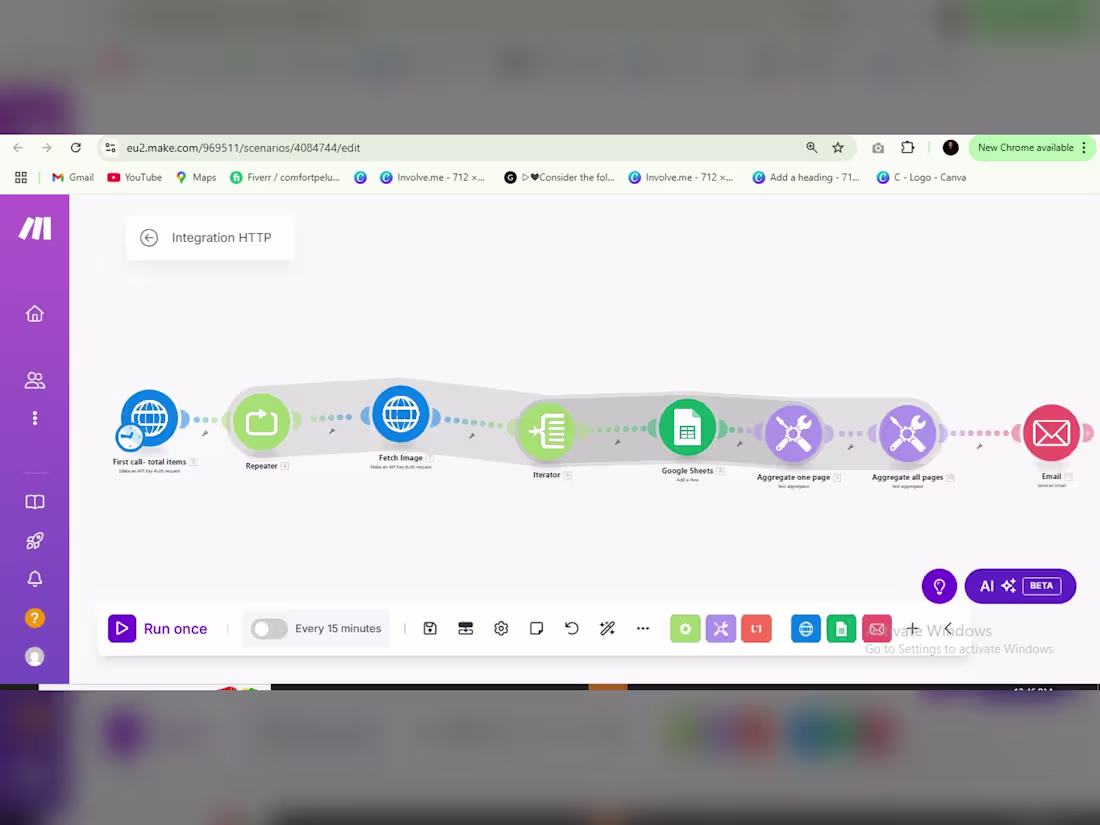
Task: Select the Iterator module
Action: point(546,431)
